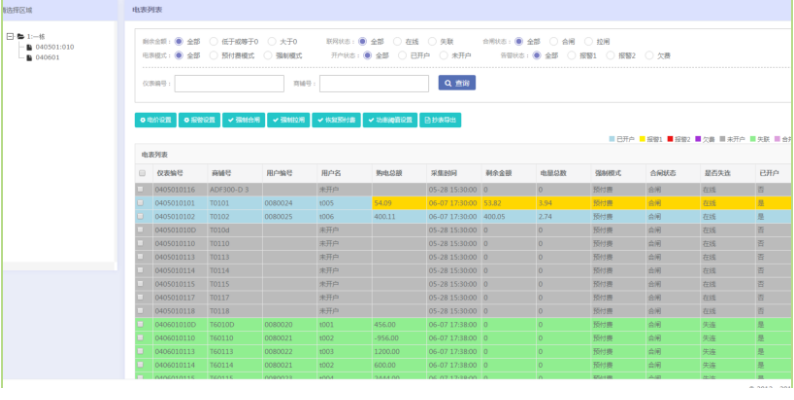Check the row for meter 0405010102
The width and height of the screenshot is (794, 400).
(141, 216)
